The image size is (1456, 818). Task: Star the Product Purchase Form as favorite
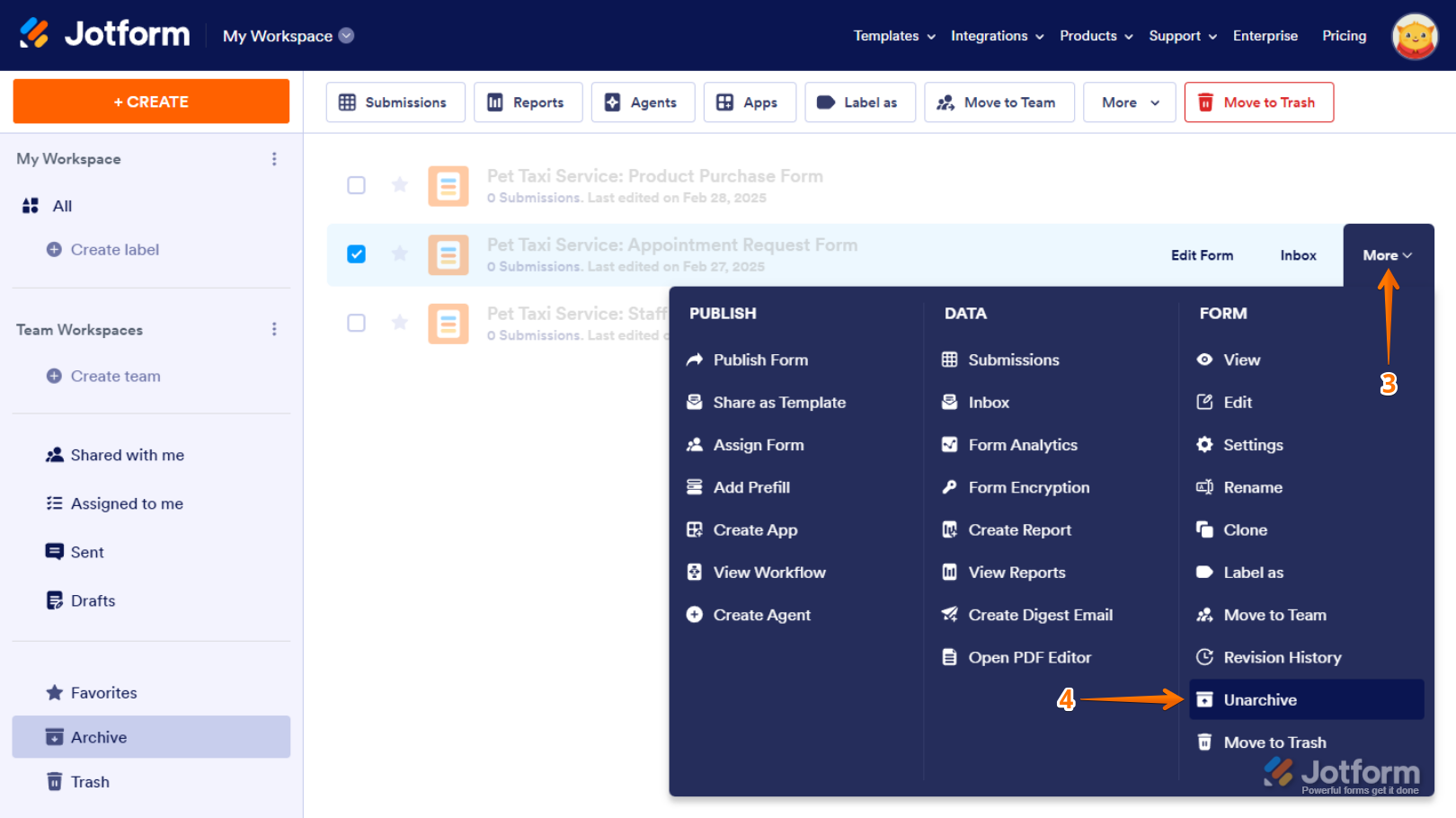click(400, 185)
